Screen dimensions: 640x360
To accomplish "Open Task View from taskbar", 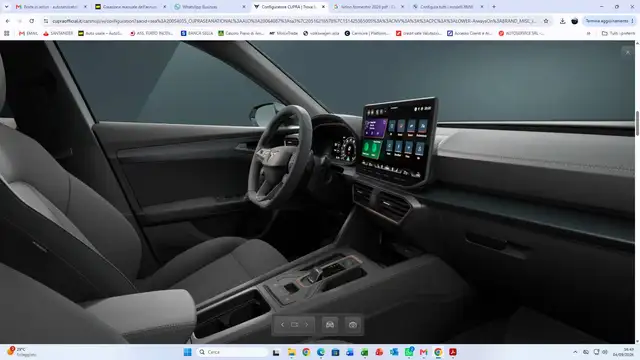I will [x=276, y=352].
